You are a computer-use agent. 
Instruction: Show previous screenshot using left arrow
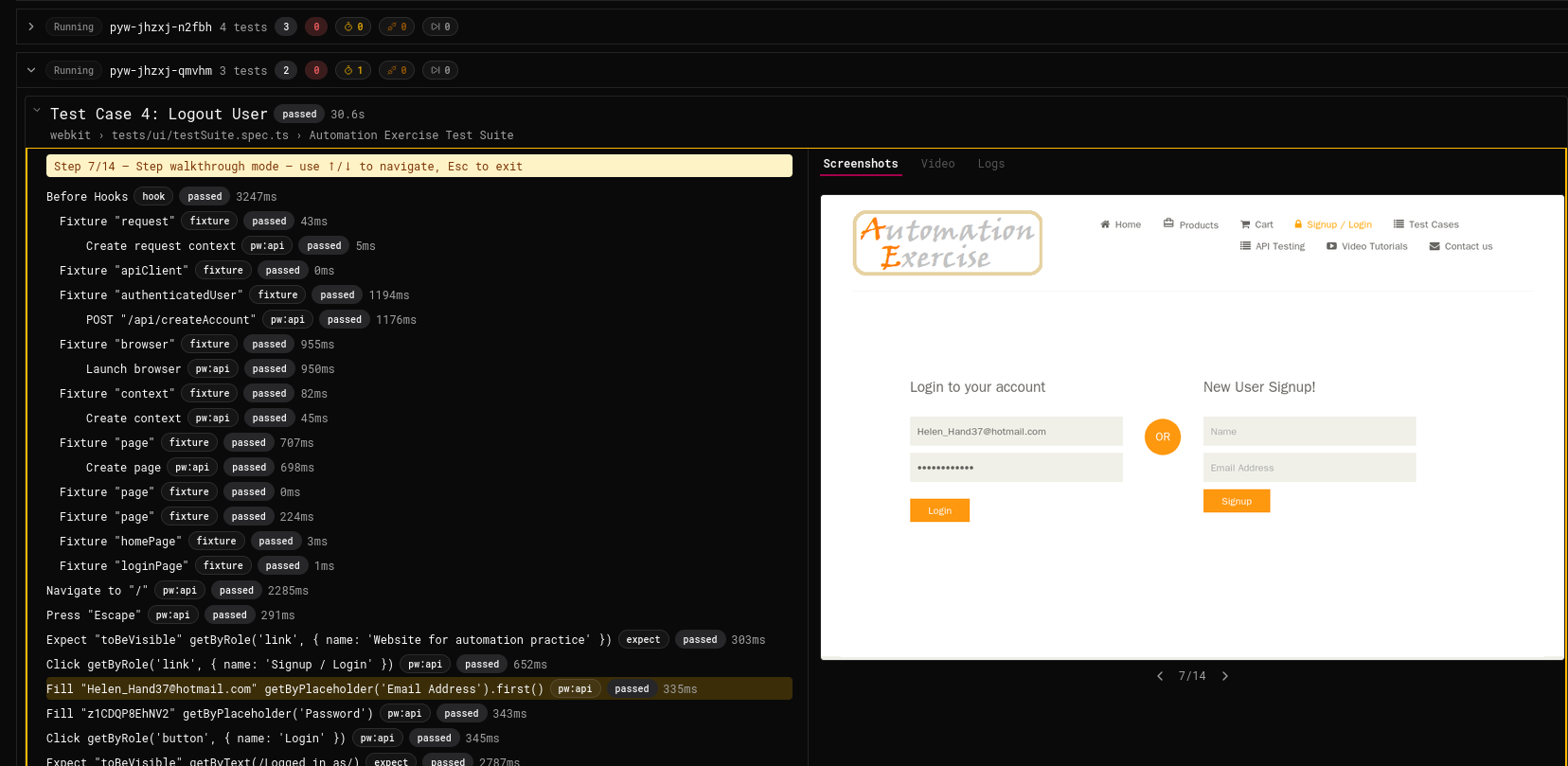click(1160, 676)
